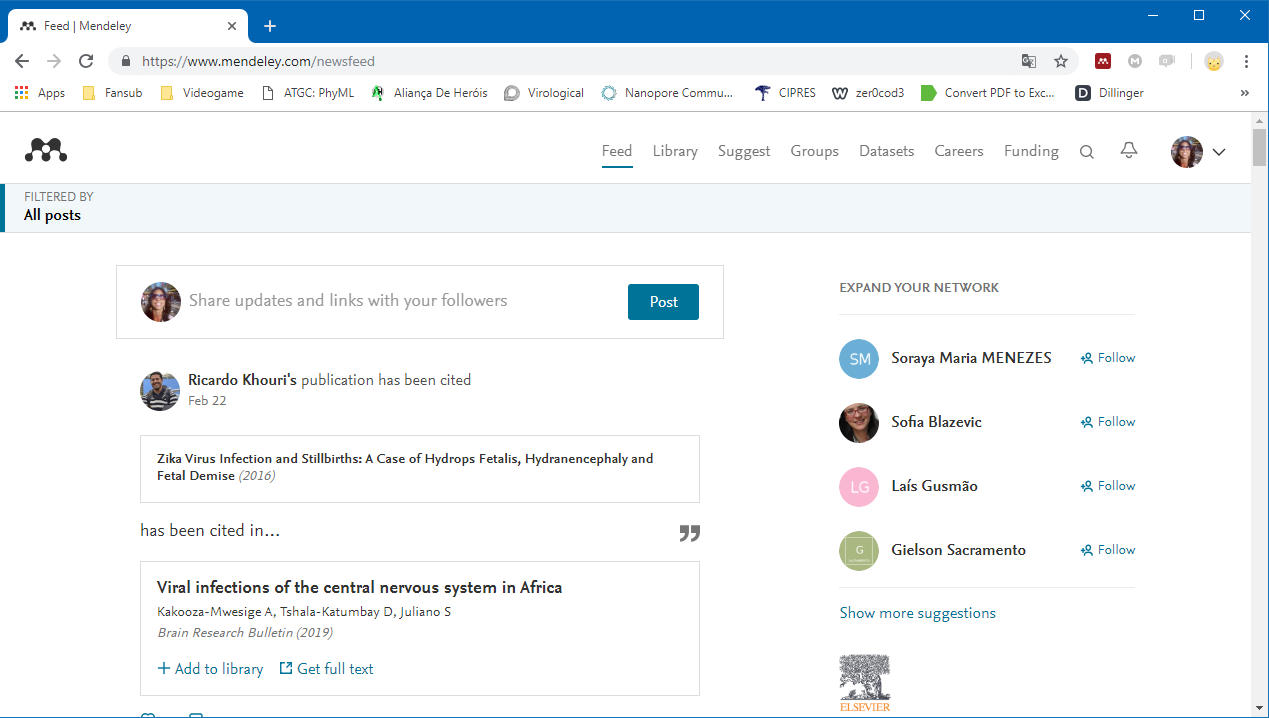Click the address bar URL
Image resolution: width=1269 pixels, height=718 pixels.
pyautogui.click(x=258, y=61)
